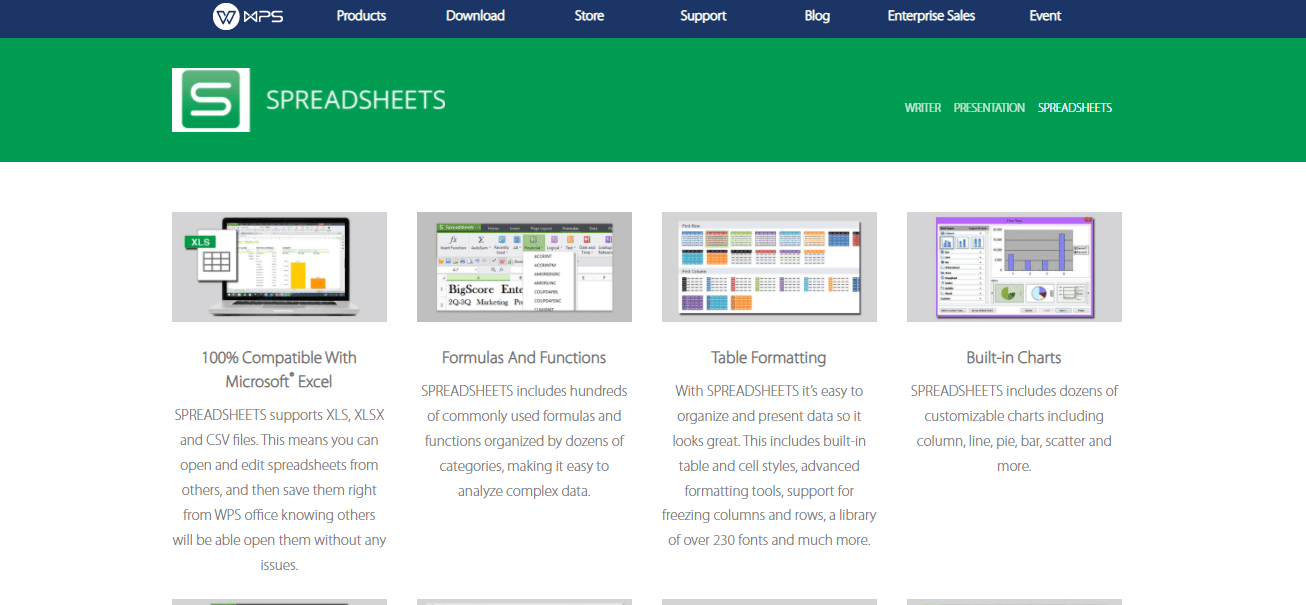The width and height of the screenshot is (1306, 605).
Task: Click the laptop XLS compatibility thumbnail
Action: coord(279,267)
